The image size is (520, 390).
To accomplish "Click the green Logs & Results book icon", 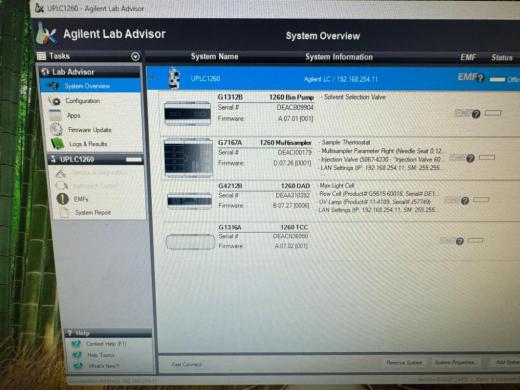I will pos(57,144).
